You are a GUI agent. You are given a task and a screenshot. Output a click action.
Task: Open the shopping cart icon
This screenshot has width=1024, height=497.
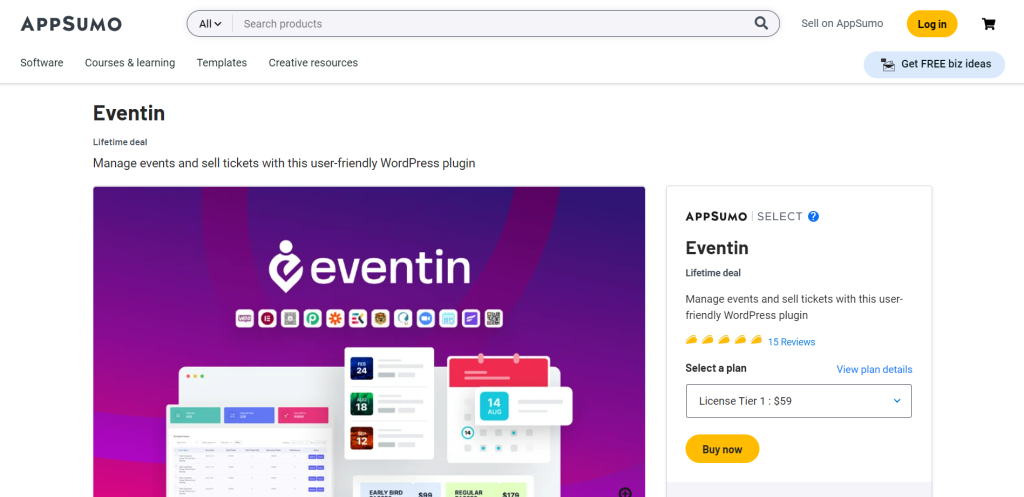[x=989, y=24]
